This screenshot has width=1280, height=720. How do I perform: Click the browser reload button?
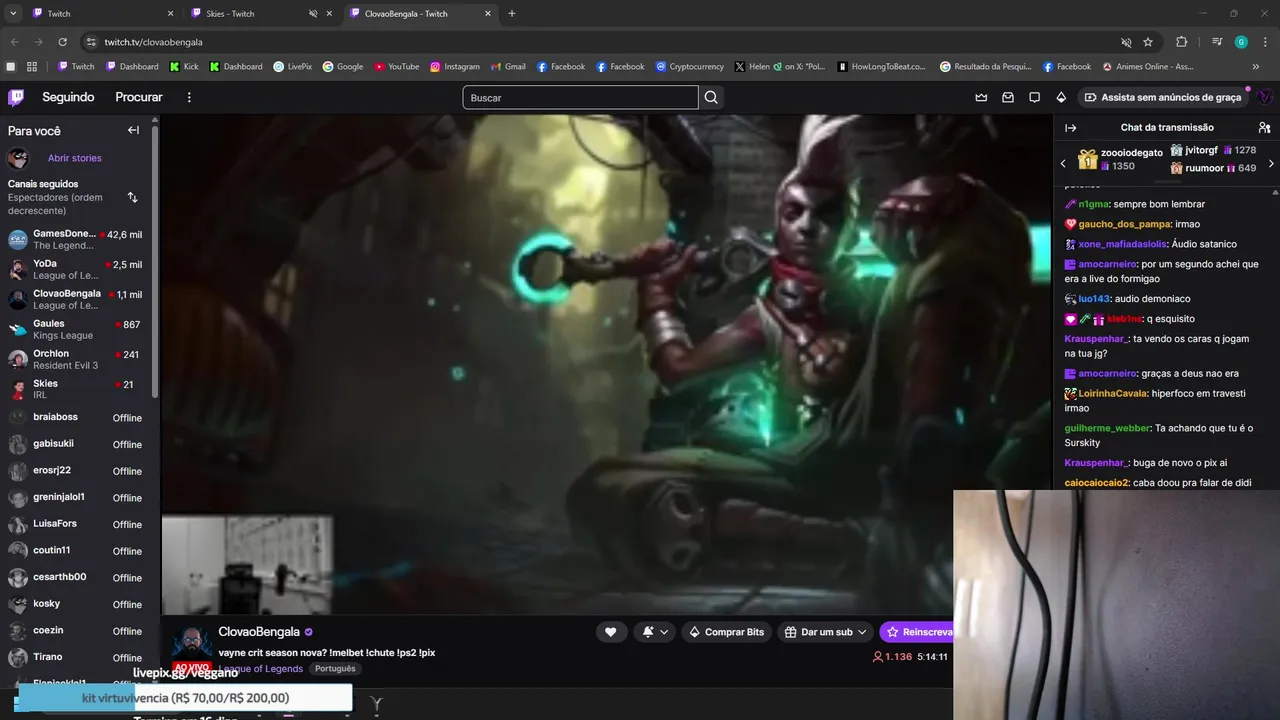point(62,42)
